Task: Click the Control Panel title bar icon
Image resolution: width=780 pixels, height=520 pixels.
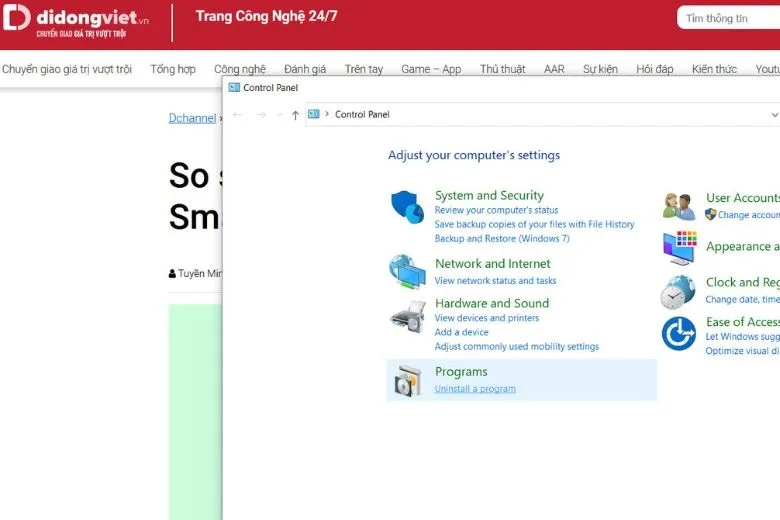Action: [234, 88]
